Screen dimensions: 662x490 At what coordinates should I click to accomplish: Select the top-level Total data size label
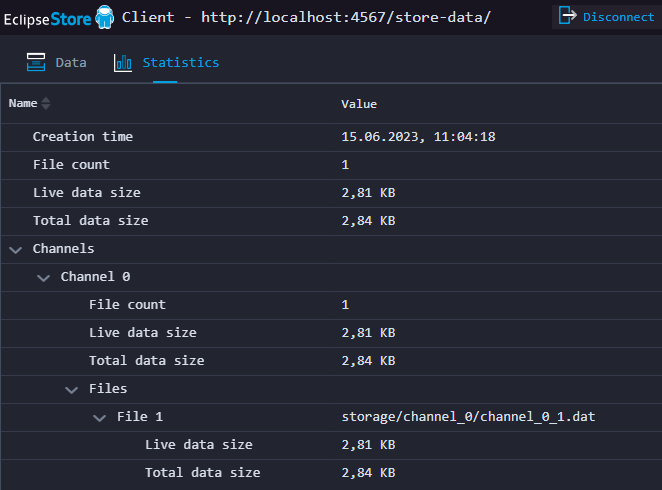[x=91, y=221]
